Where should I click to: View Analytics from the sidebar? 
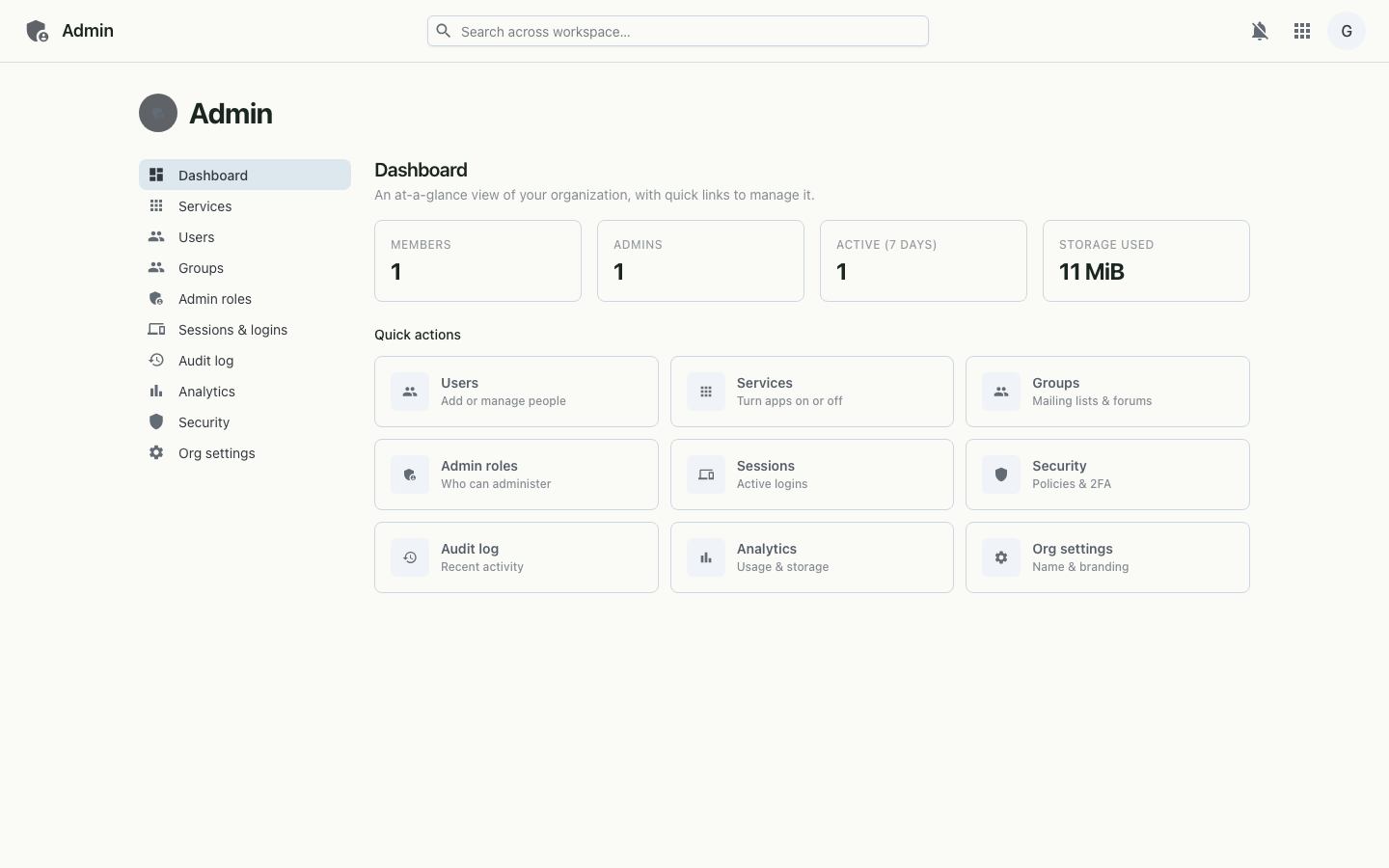coord(245,391)
